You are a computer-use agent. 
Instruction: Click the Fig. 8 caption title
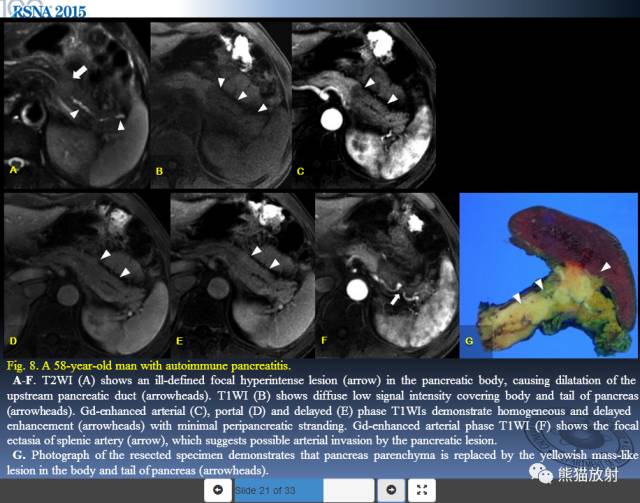coord(149,365)
